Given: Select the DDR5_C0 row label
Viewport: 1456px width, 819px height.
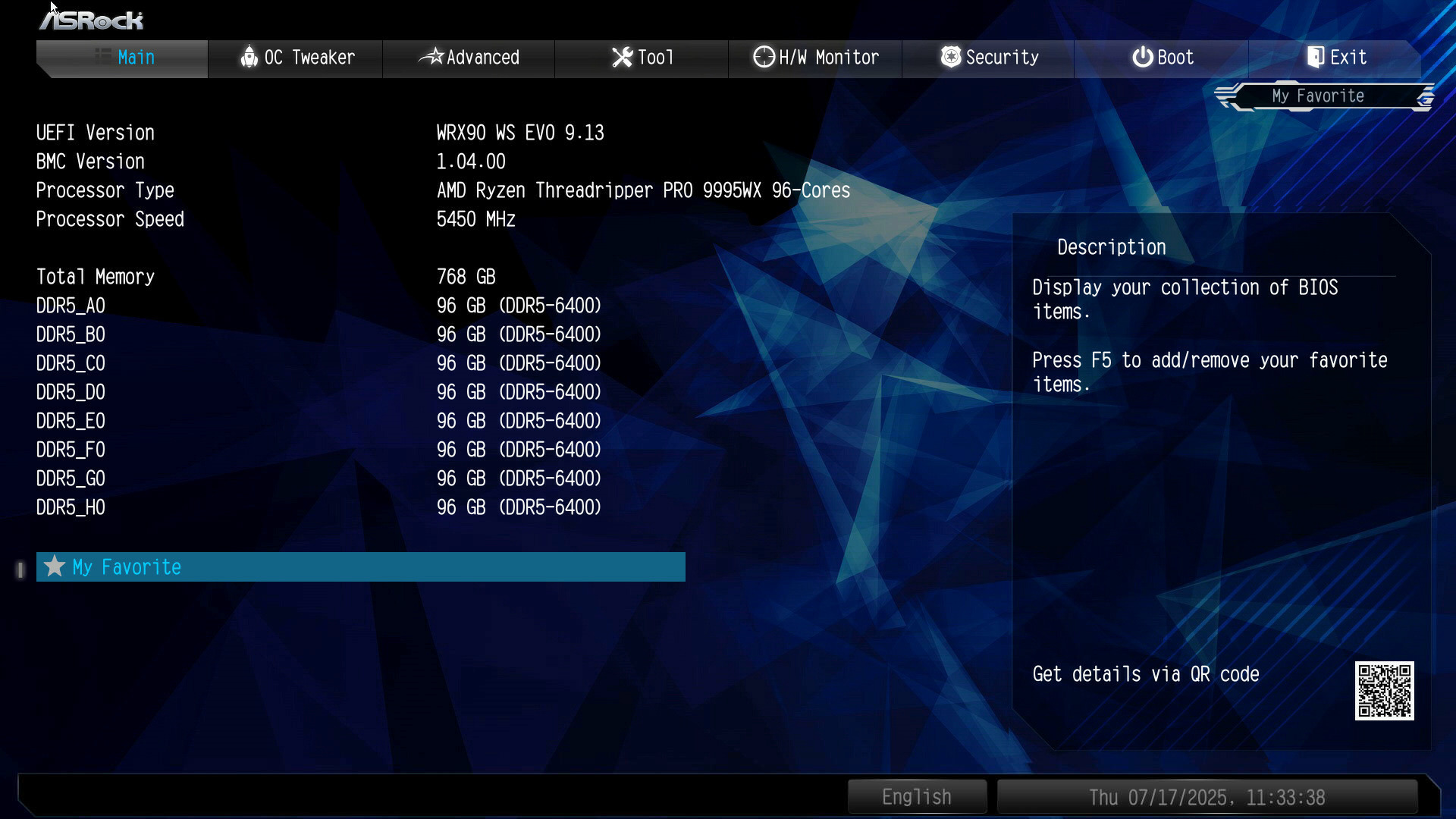Looking at the screenshot, I should click(x=71, y=363).
